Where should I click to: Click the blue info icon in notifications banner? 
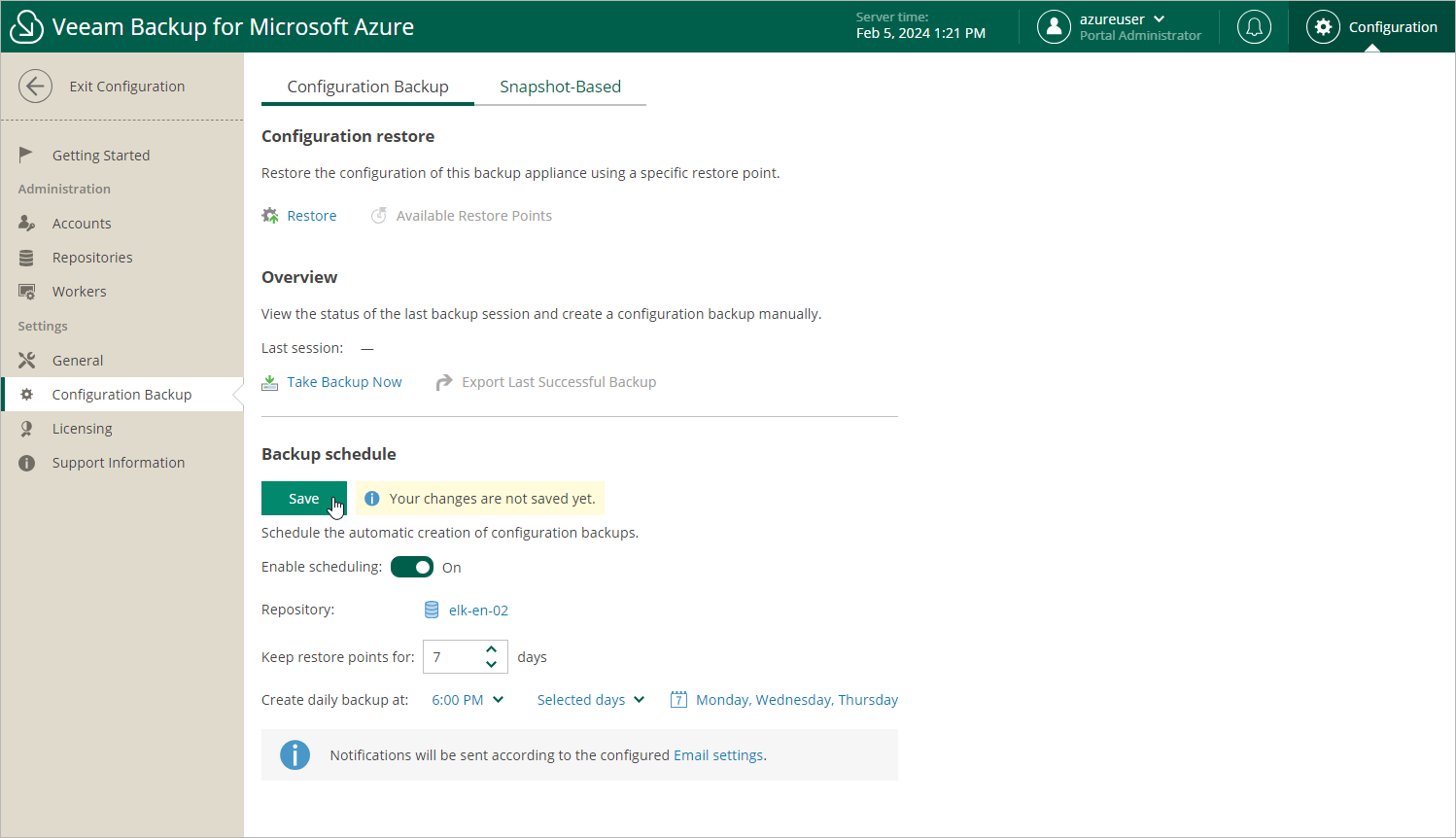click(295, 755)
